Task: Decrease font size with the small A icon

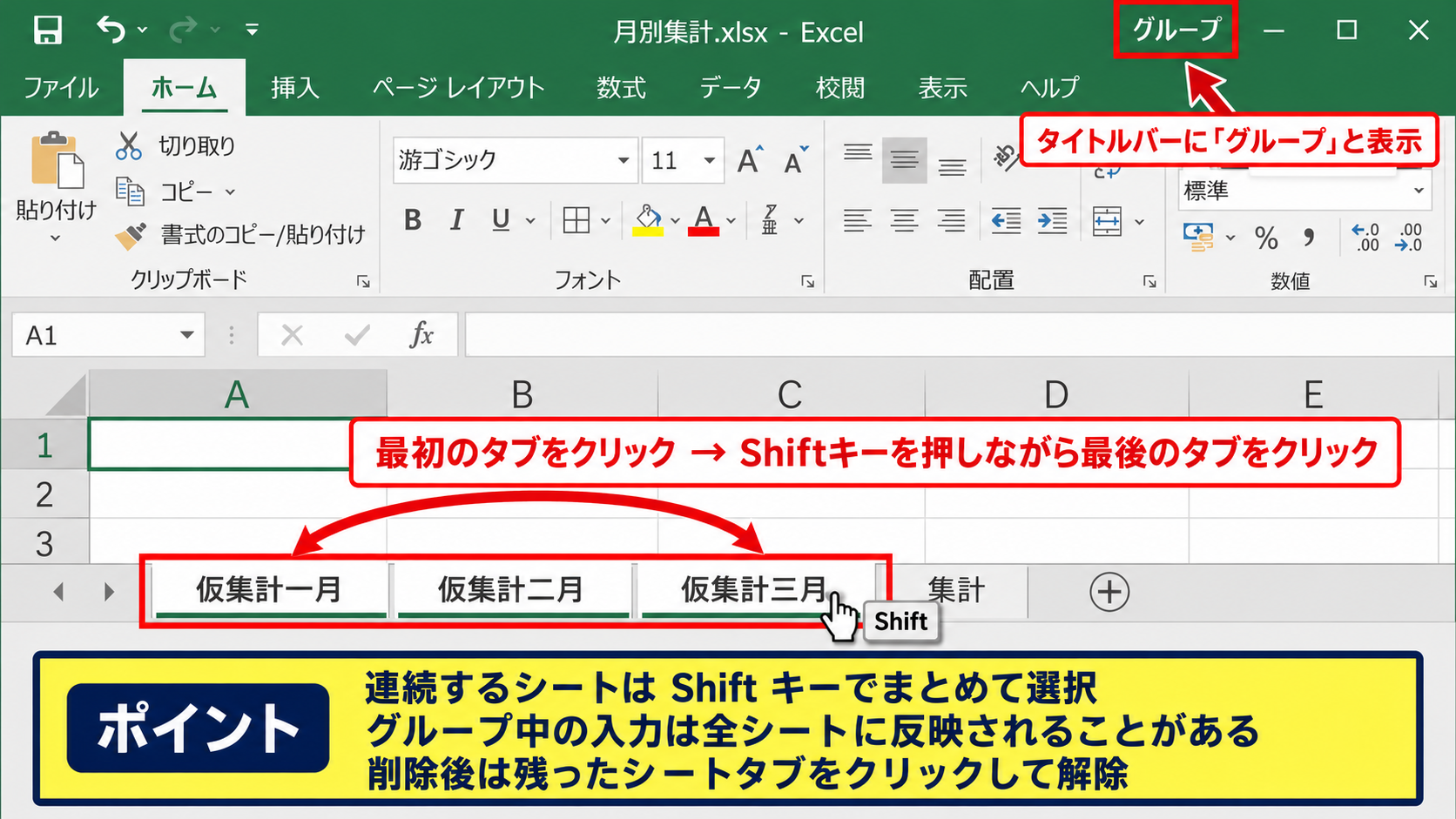Action: coord(796,160)
